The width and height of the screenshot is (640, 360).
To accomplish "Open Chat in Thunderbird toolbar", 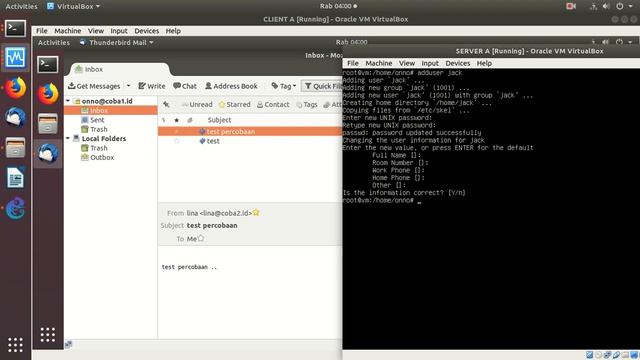I will 185,86.
